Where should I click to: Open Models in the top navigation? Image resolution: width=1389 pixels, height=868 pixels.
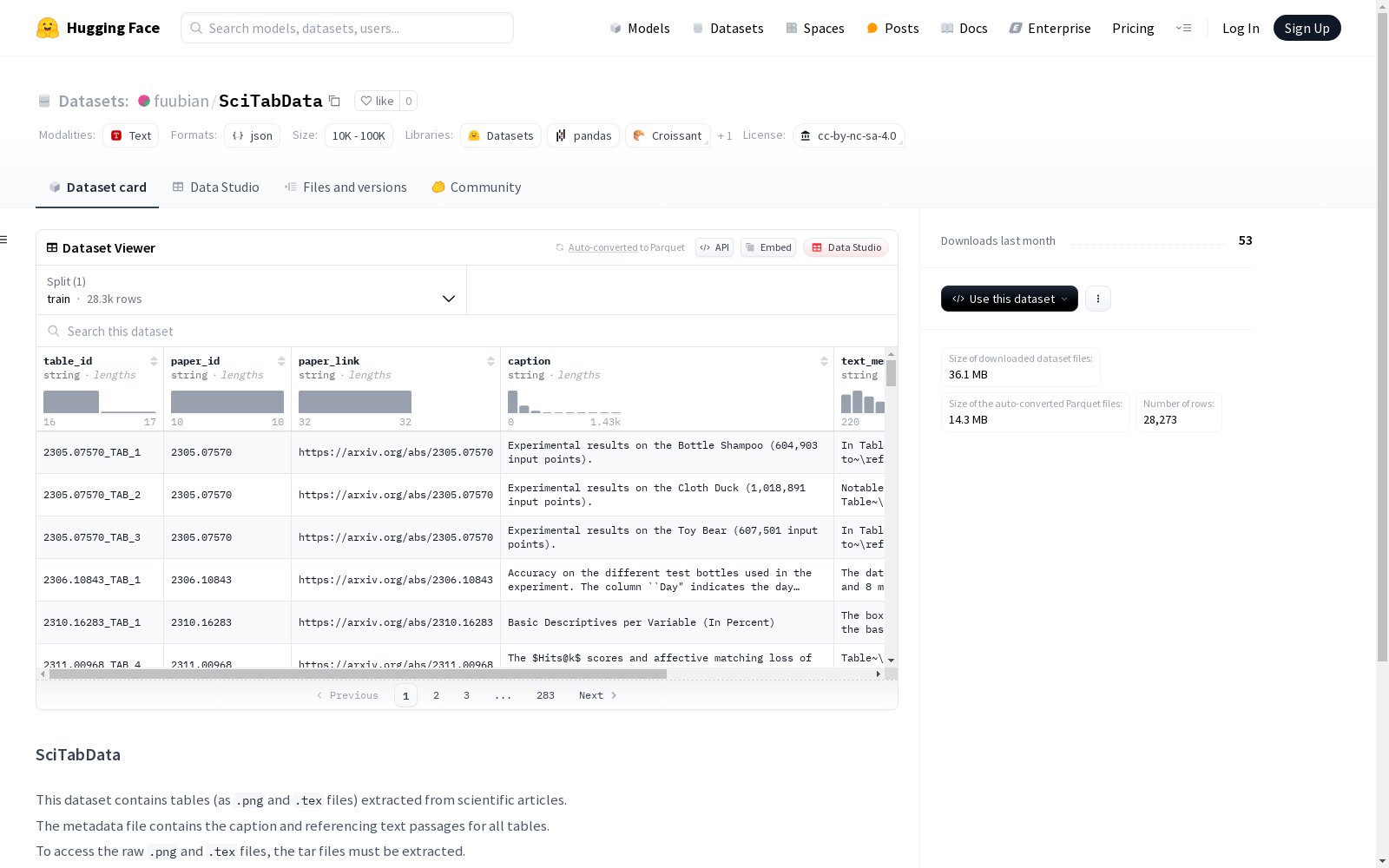point(640,28)
